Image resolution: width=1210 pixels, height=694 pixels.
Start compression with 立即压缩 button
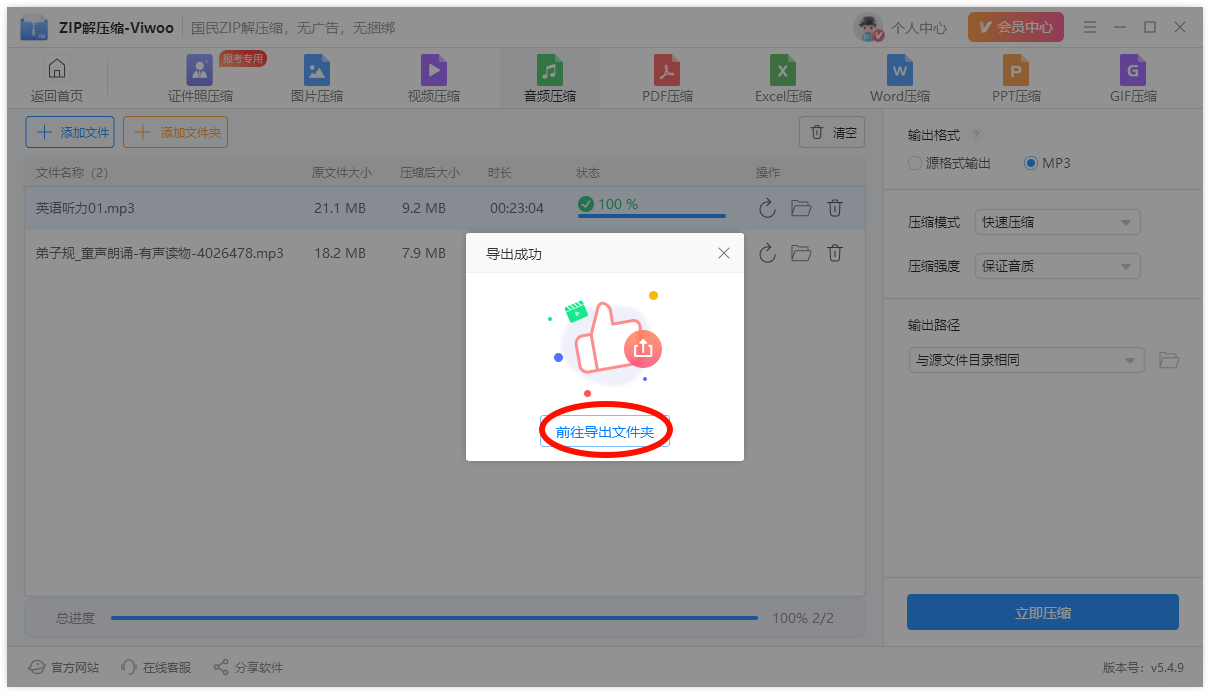(x=1043, y=613)
